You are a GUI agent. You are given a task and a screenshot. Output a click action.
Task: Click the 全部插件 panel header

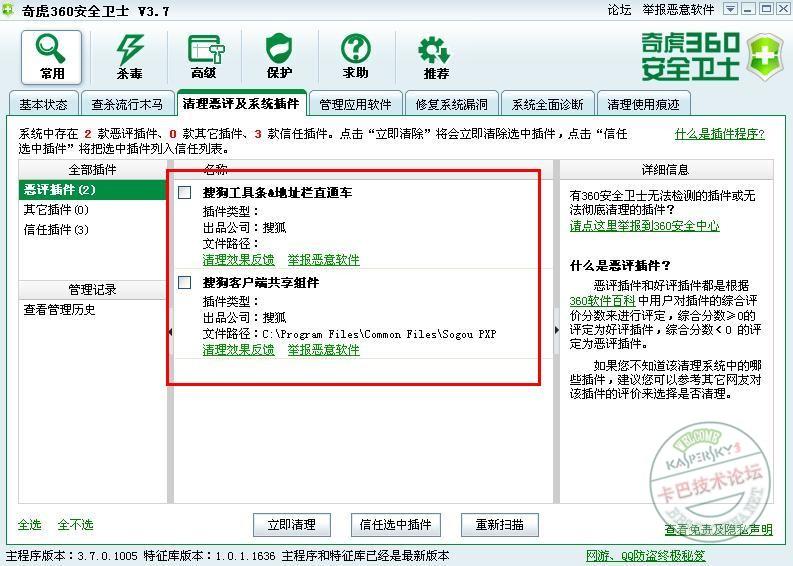93,169
